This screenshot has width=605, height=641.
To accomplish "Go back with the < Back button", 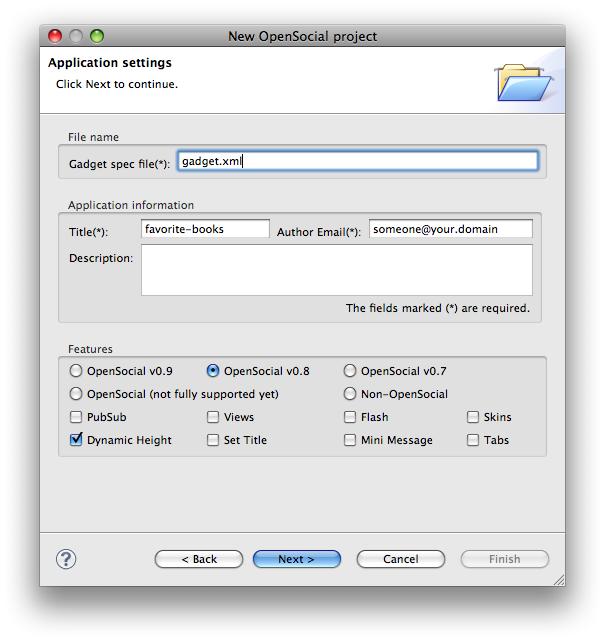I will (x=199, y=559).
